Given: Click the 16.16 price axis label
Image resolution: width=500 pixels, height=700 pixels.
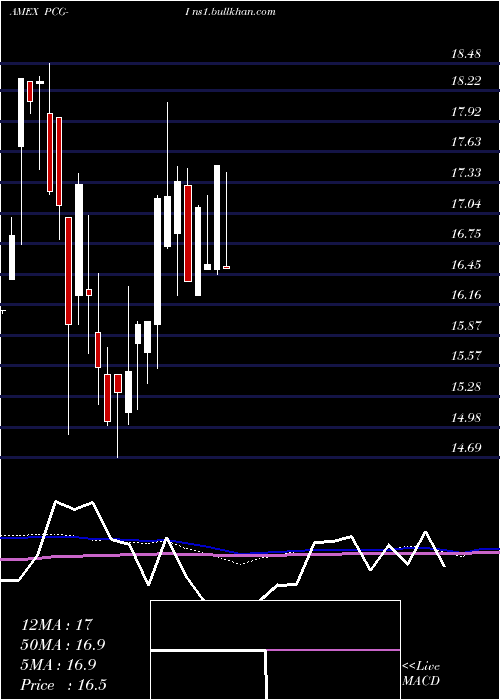Looking at the screenshot, I should [x=466, y=295].
